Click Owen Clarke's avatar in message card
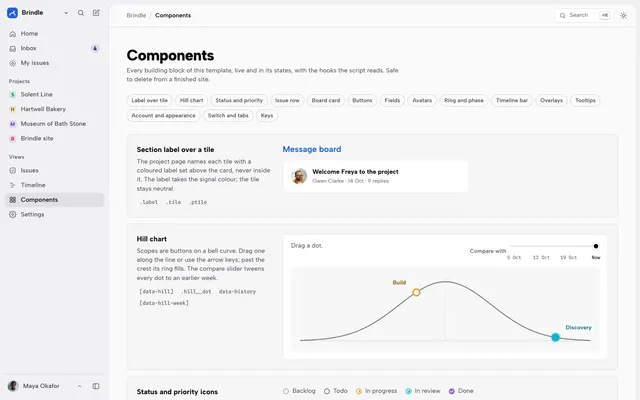Image resolution: width=640 pixels, height=400 pixels. 299,176
